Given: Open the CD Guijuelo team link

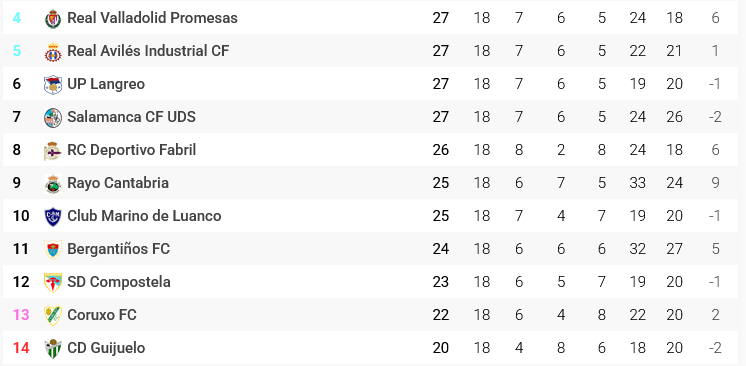Looking at the screenshot, I should coord(106,347).
